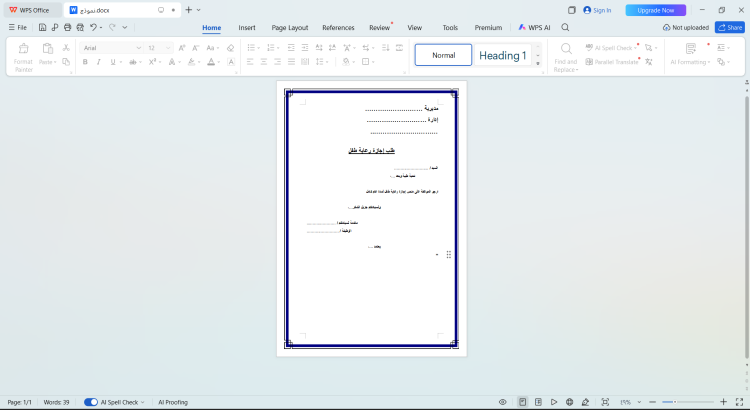
Task: Open Change Case Aa dropdown
Action: [212, 48]
